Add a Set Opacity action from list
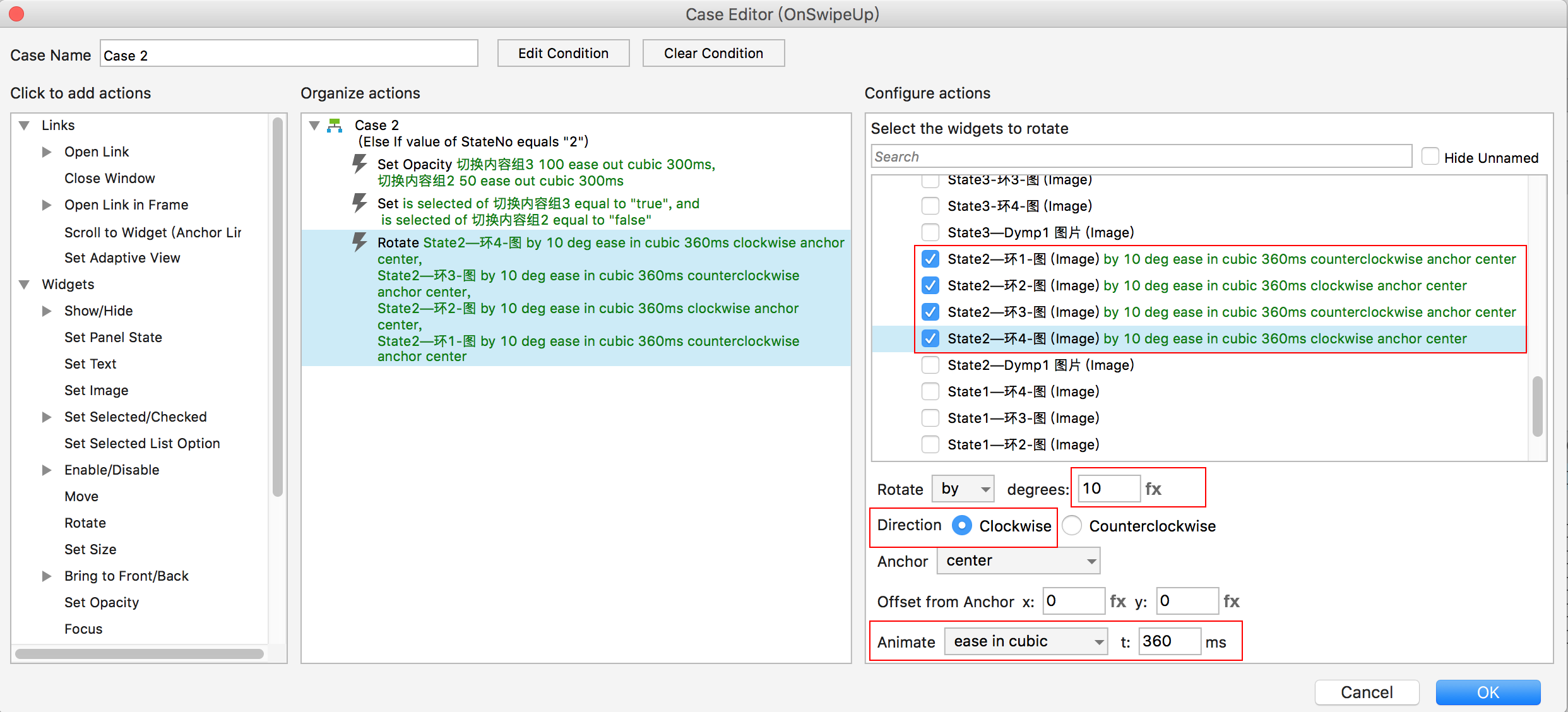The width and height of the screenshot is (1568, 712). (101, 602)
